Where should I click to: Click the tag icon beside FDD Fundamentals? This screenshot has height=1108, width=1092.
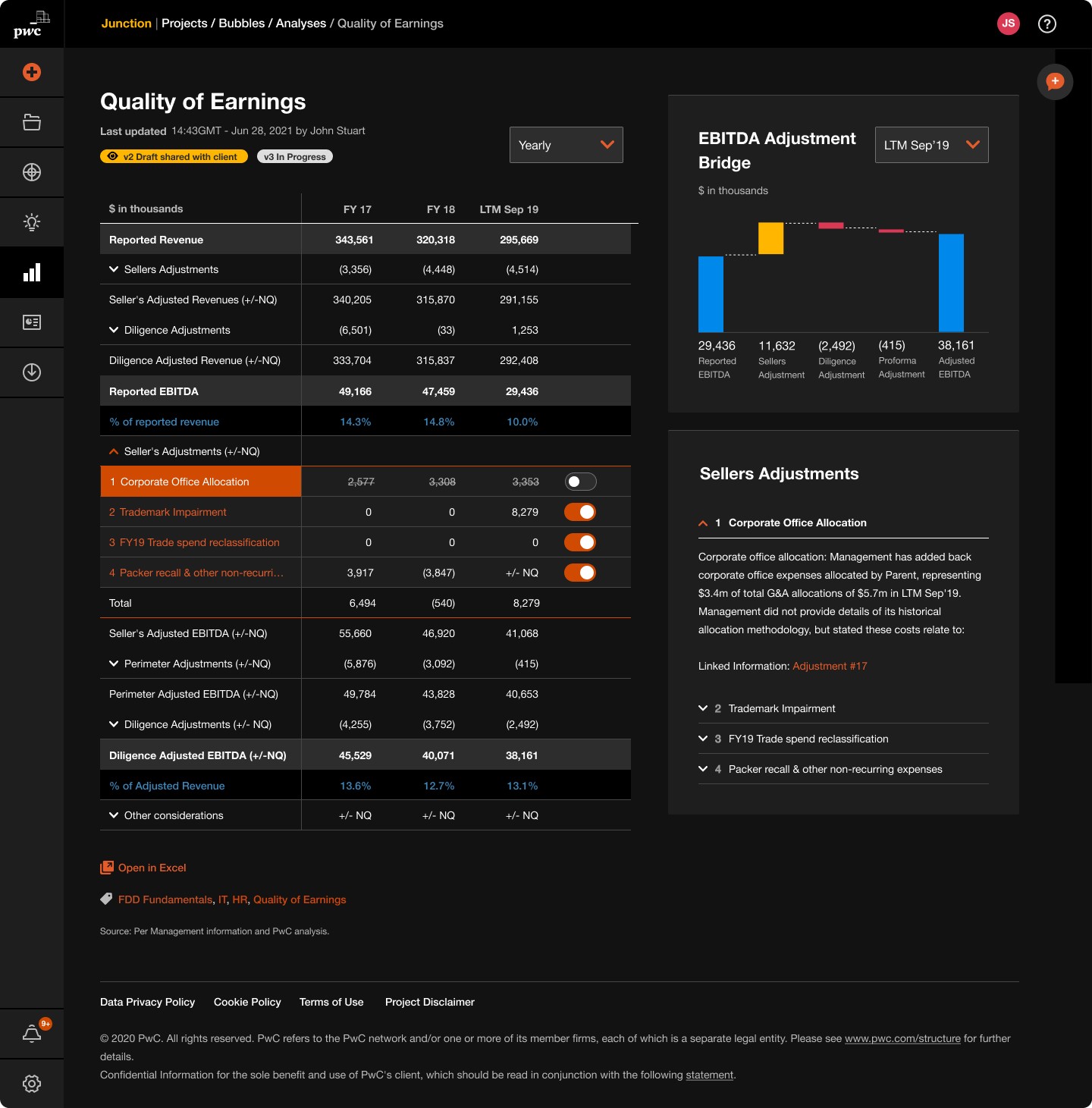coord(107,899)
